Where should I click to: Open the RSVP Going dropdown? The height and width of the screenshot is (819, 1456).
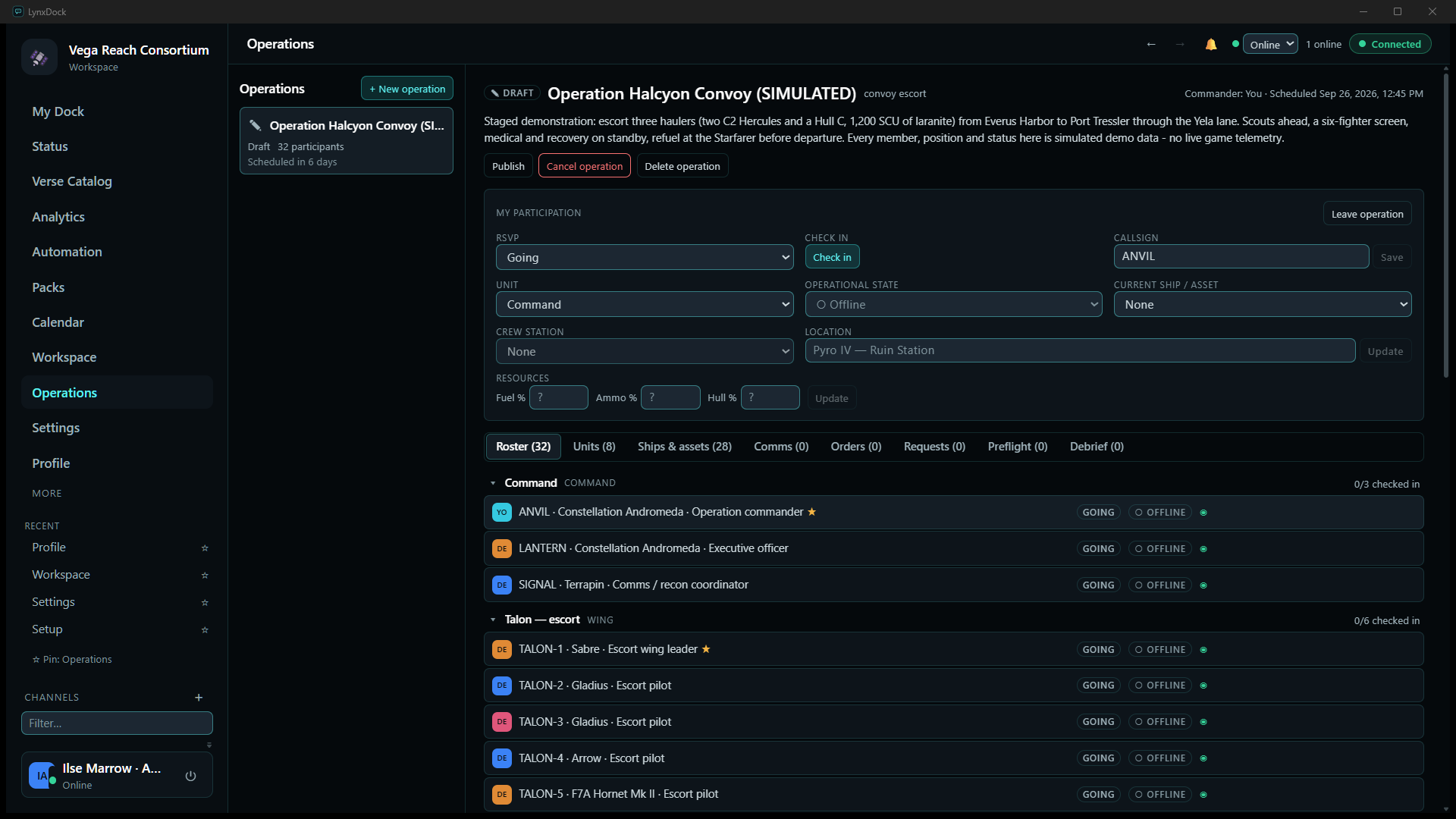[645, 258]
